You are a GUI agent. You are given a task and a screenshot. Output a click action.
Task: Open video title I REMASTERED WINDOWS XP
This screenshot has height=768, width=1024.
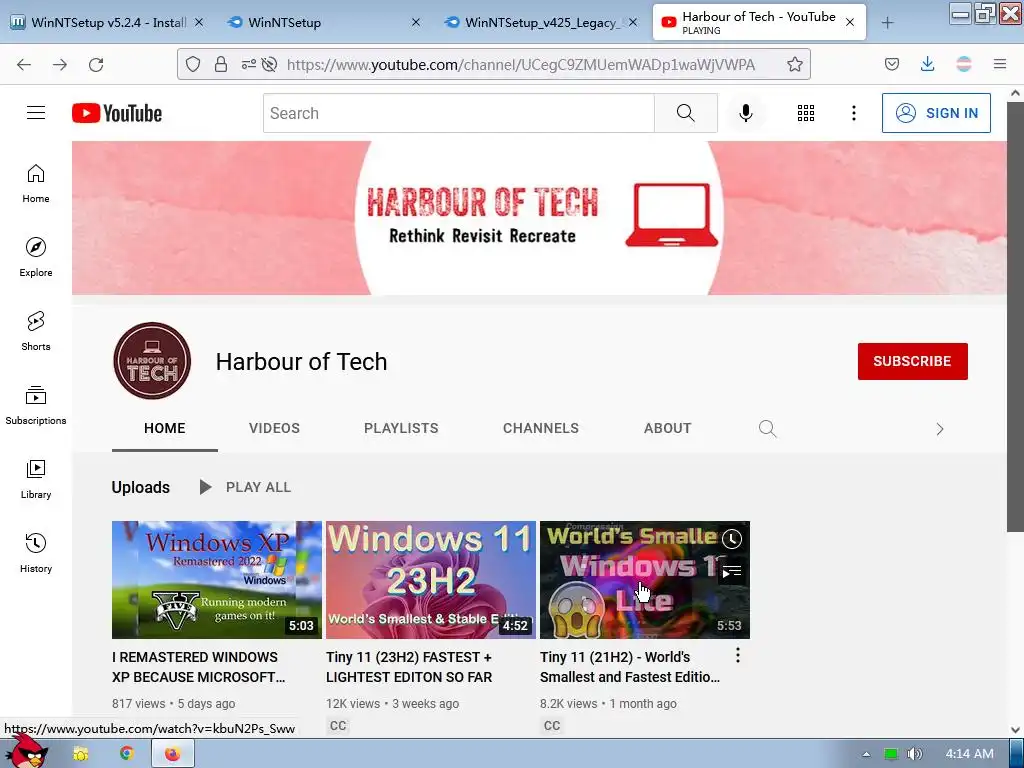click(199, 667)
